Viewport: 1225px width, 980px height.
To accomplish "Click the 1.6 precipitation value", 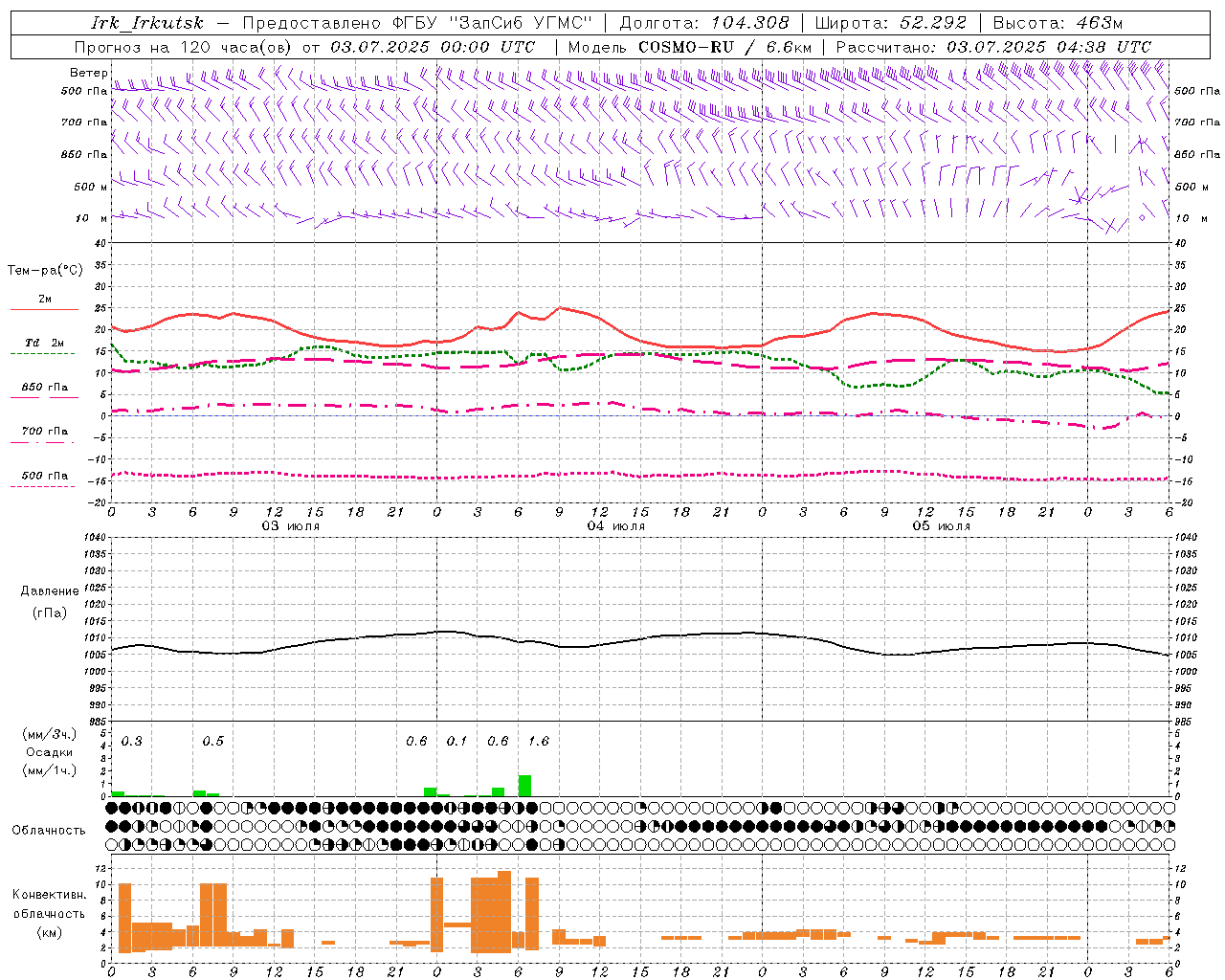I will (x=539, y=742).
